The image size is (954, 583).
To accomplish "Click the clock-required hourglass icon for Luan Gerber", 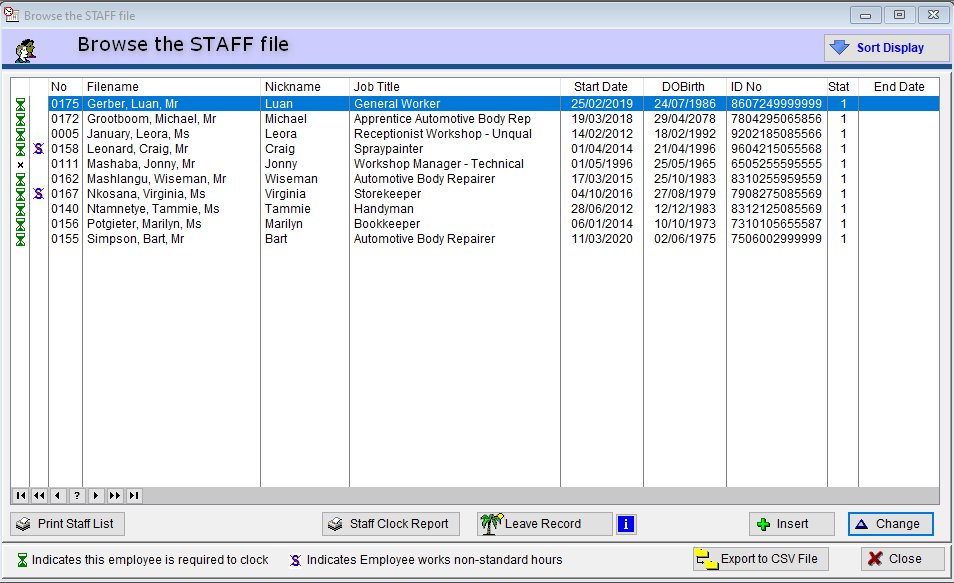I will 20,104.
